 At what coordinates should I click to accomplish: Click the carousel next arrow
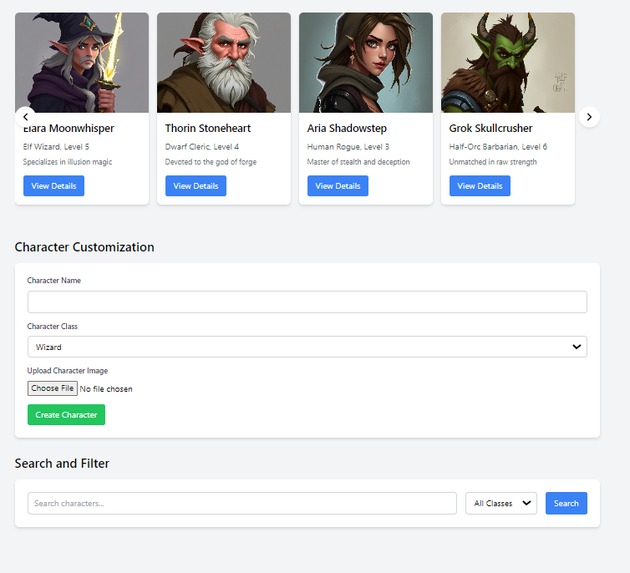coord(589,117)
